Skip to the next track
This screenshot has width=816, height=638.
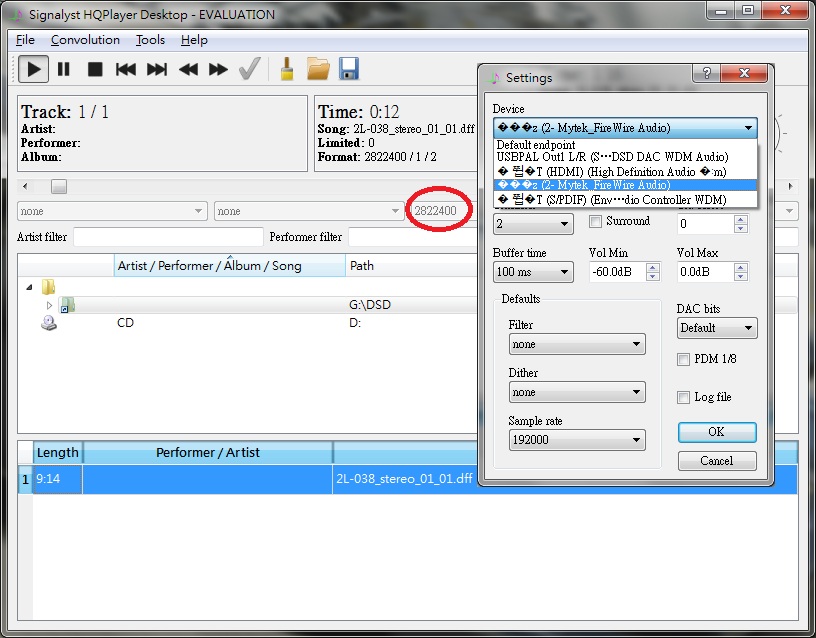coord(157,69)
